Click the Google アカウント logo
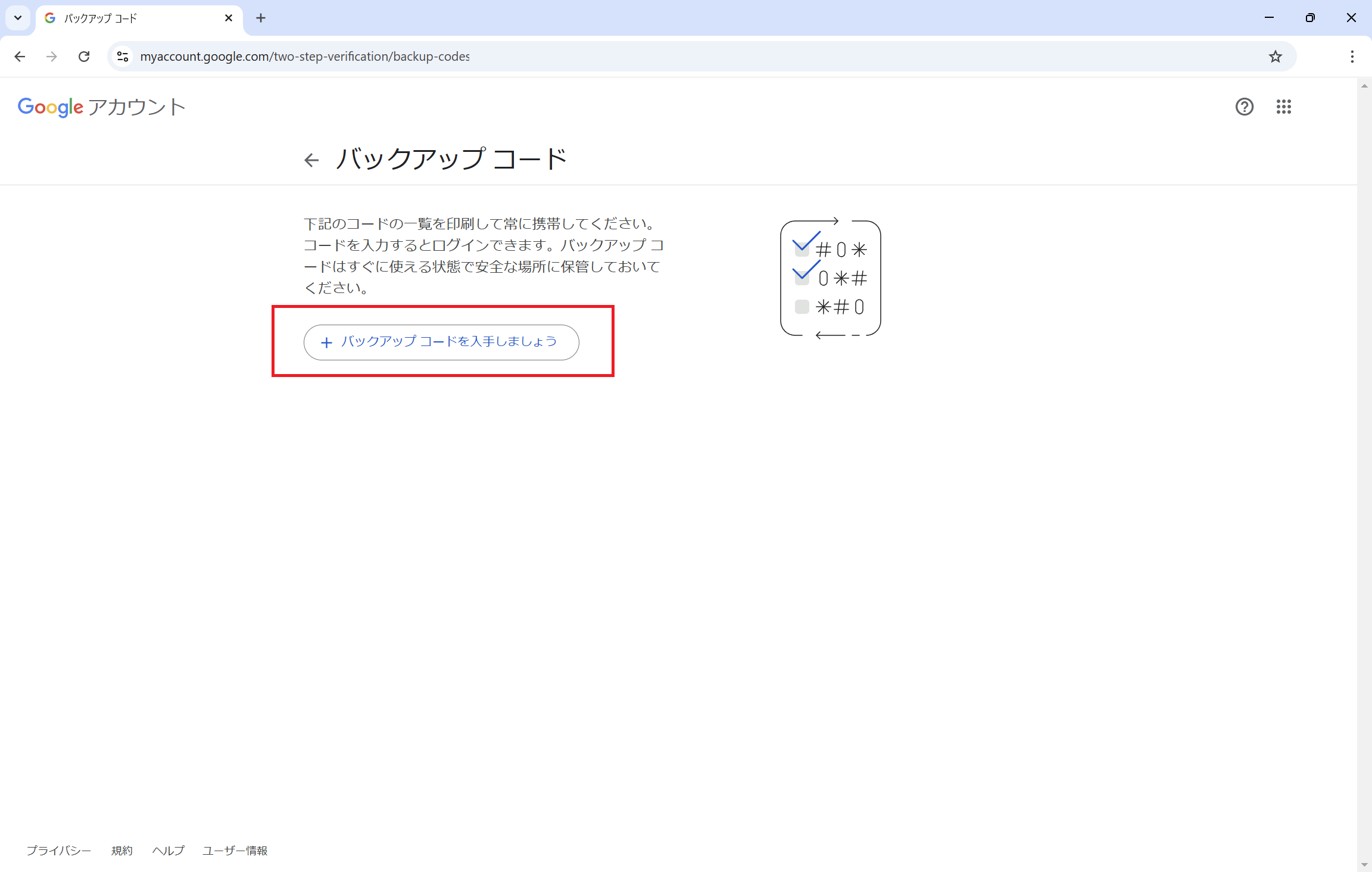This screenshot has width=1372, height=872. [x=101, y=107]
